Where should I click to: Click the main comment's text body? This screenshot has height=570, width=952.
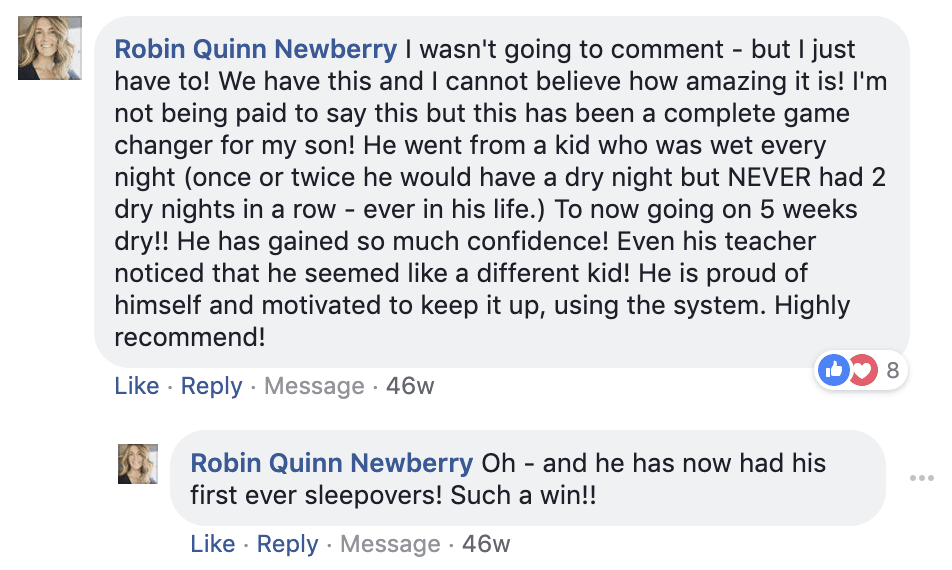[x=500, y=193]
